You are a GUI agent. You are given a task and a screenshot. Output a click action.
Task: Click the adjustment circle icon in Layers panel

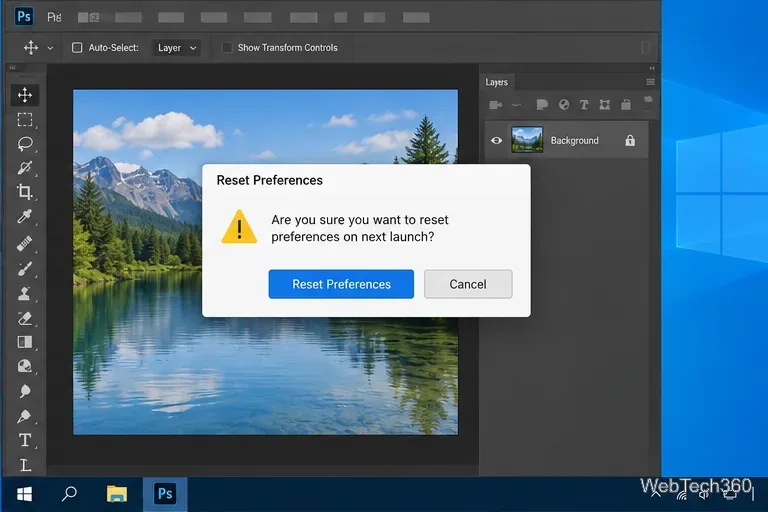pyautogui.click(x=564, y=104)
